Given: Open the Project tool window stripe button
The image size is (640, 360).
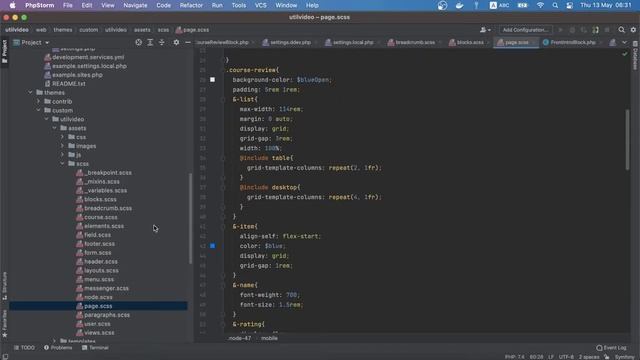Looking at the screenshot, I should point(4,51).
